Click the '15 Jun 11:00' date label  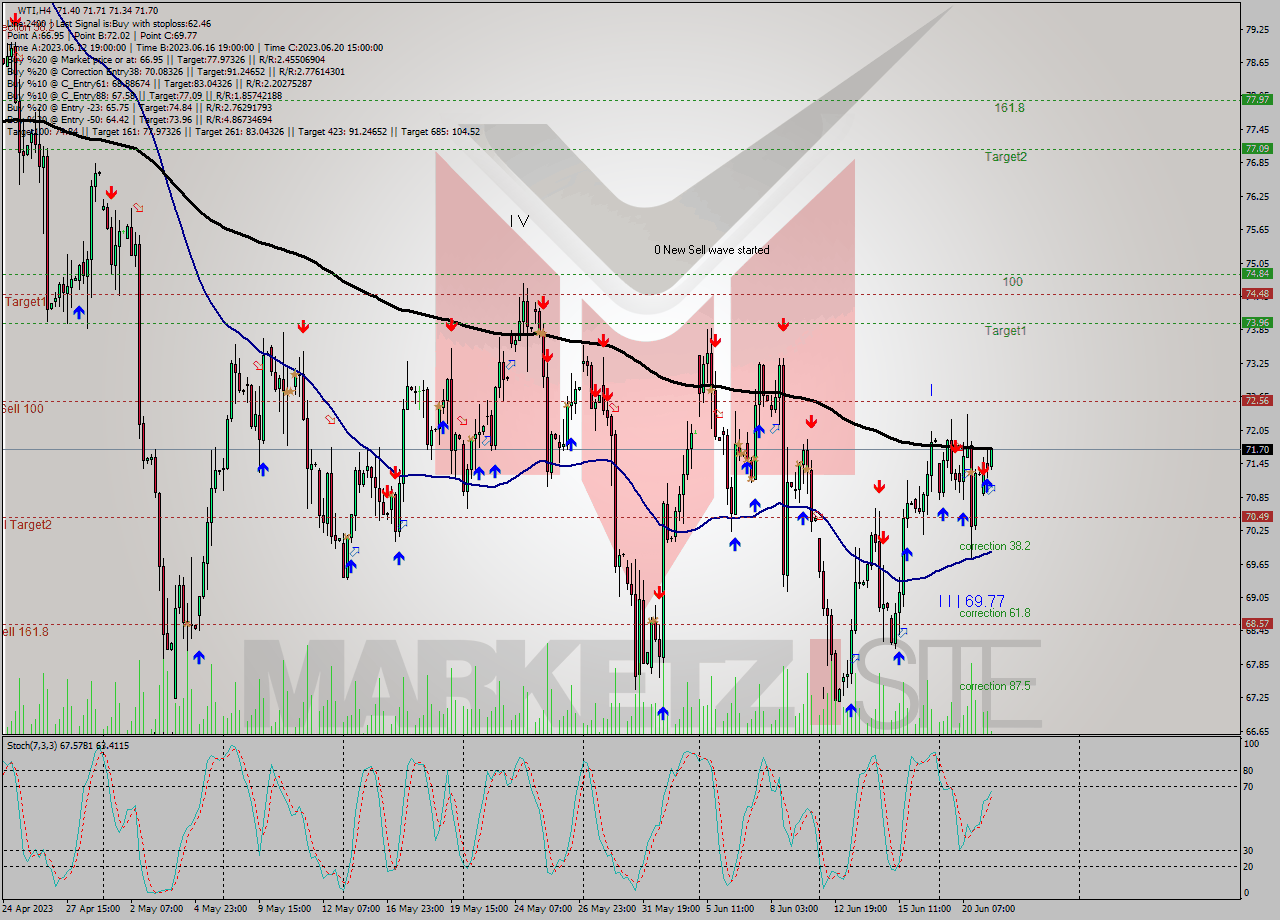(926, 909)
